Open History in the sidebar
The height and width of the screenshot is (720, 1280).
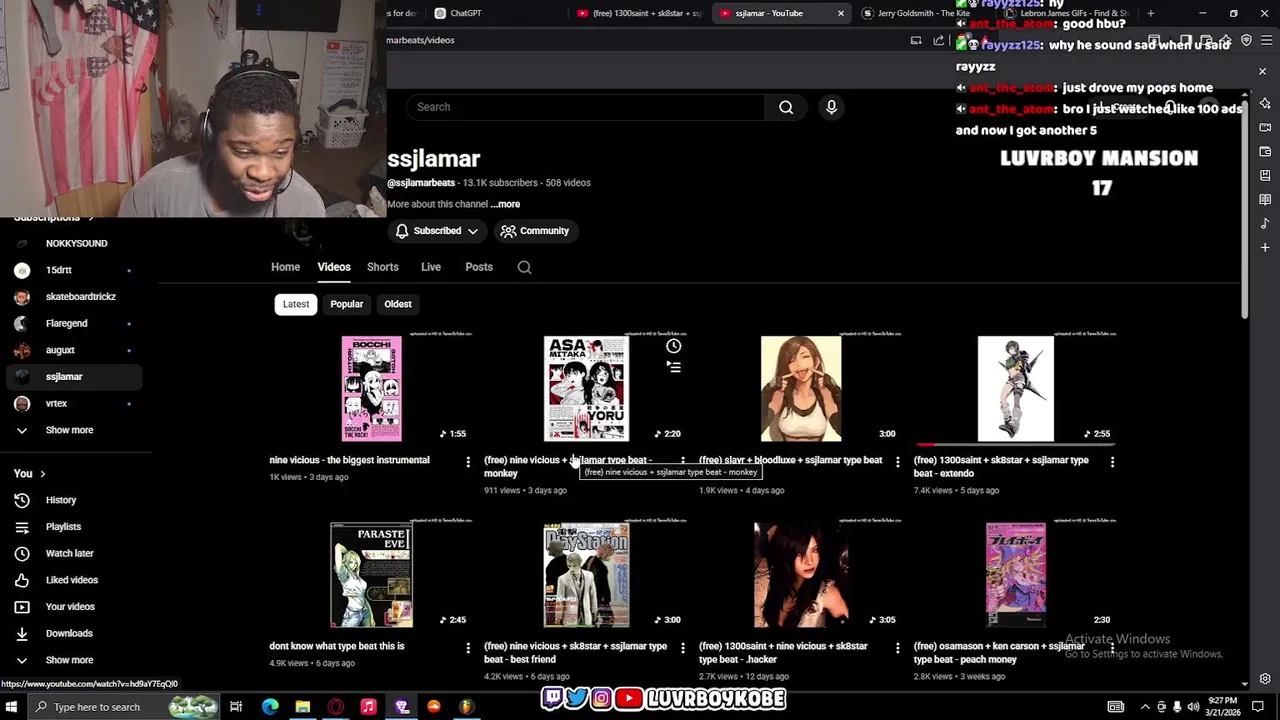(x=60, y=500)
